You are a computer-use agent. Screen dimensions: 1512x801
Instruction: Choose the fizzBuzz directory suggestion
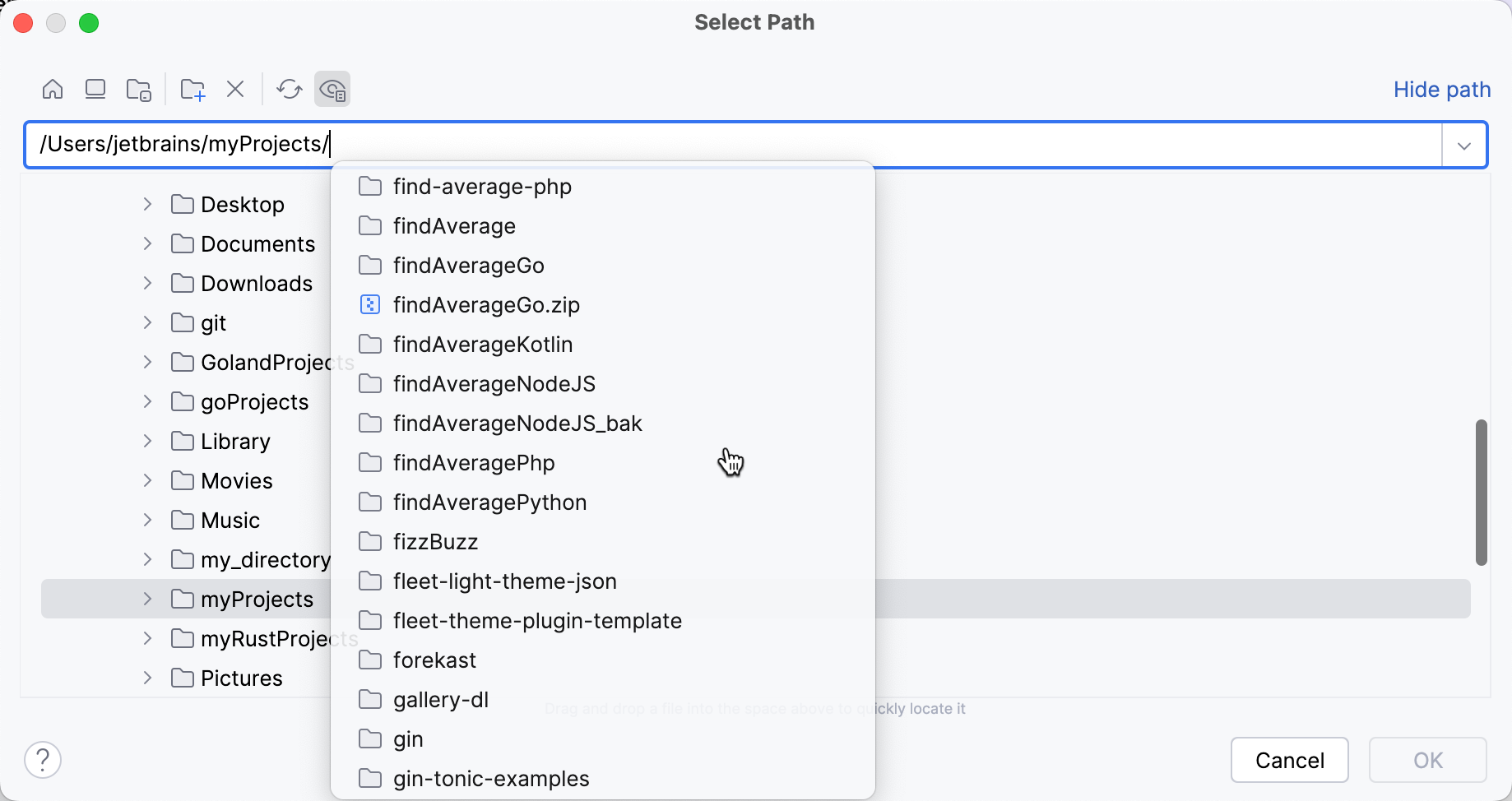click(x=435, y=541)
